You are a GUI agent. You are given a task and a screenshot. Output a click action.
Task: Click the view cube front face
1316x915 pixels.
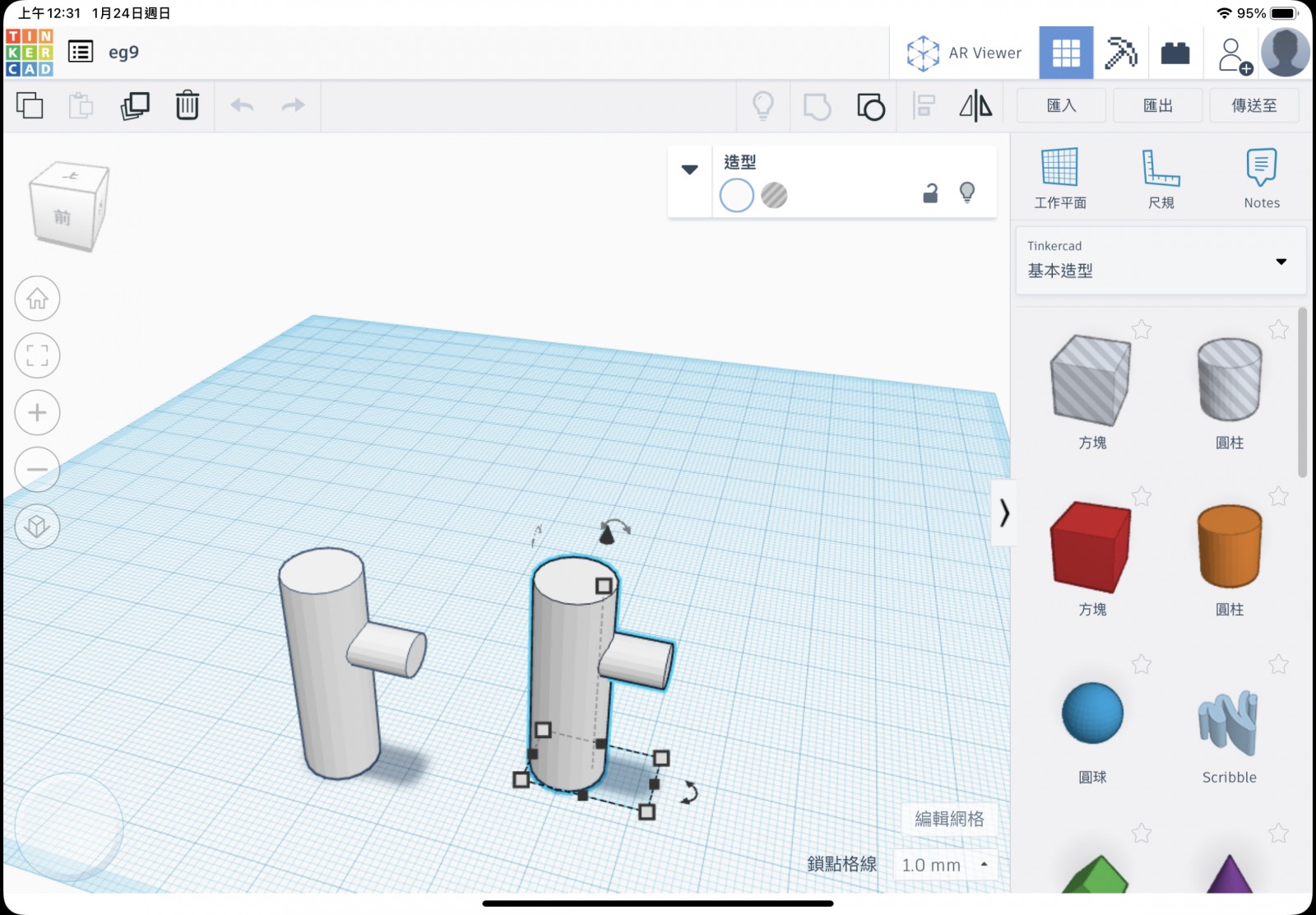63,217
